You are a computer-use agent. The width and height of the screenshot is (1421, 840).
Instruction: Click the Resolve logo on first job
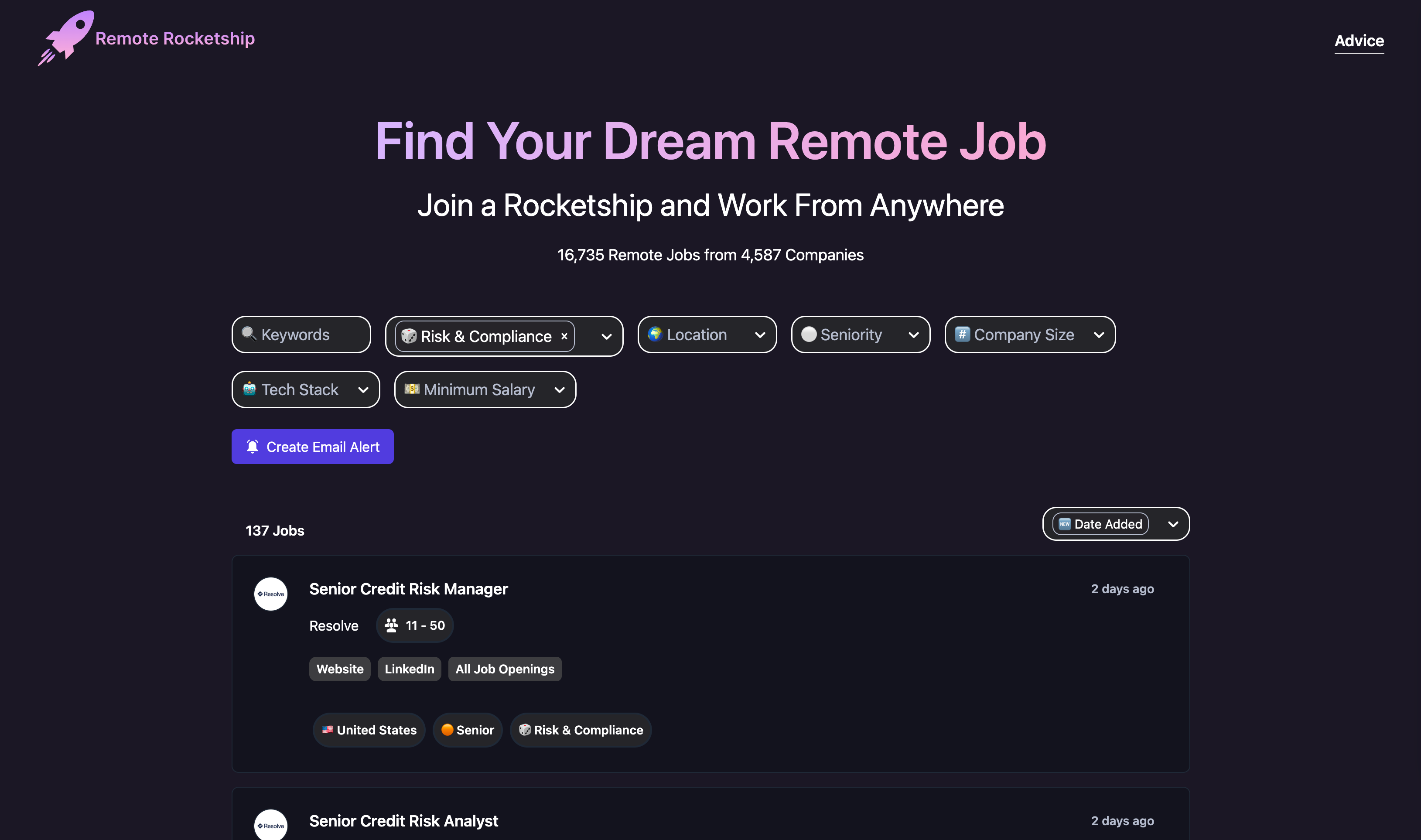(270, 594)
